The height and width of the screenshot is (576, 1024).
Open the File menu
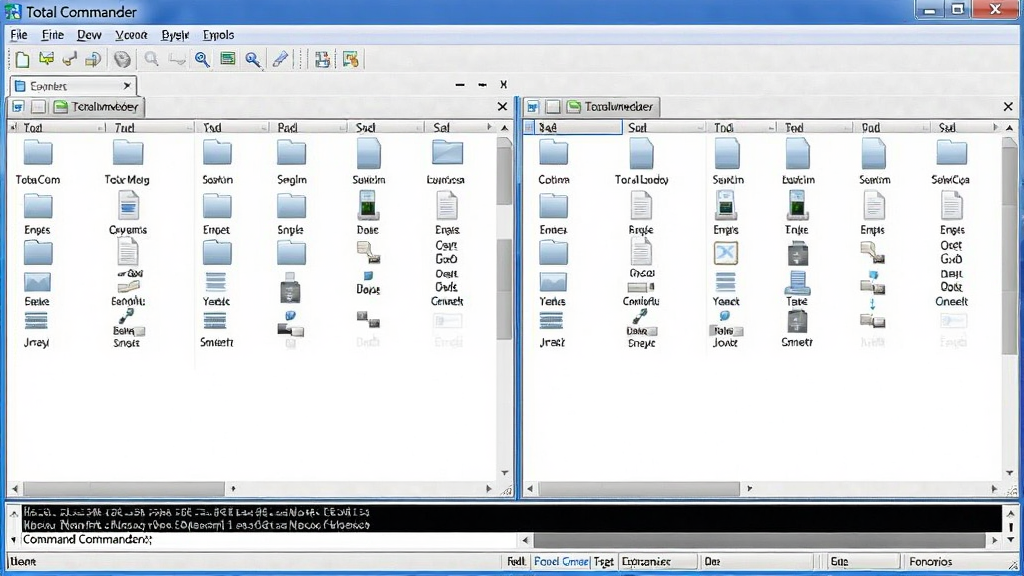click(x=19, y=35)
